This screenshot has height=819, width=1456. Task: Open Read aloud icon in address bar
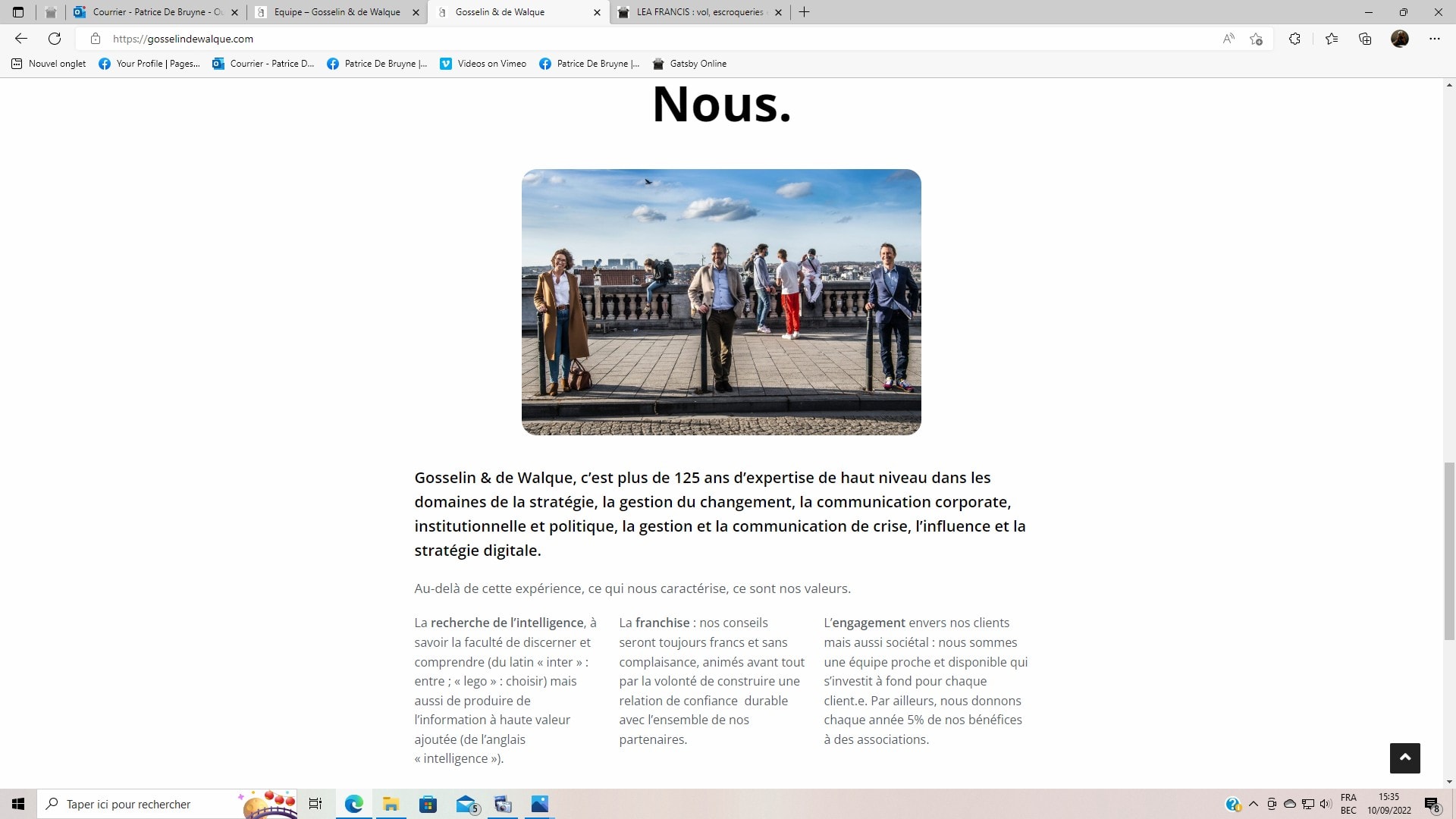point(1228,39)
